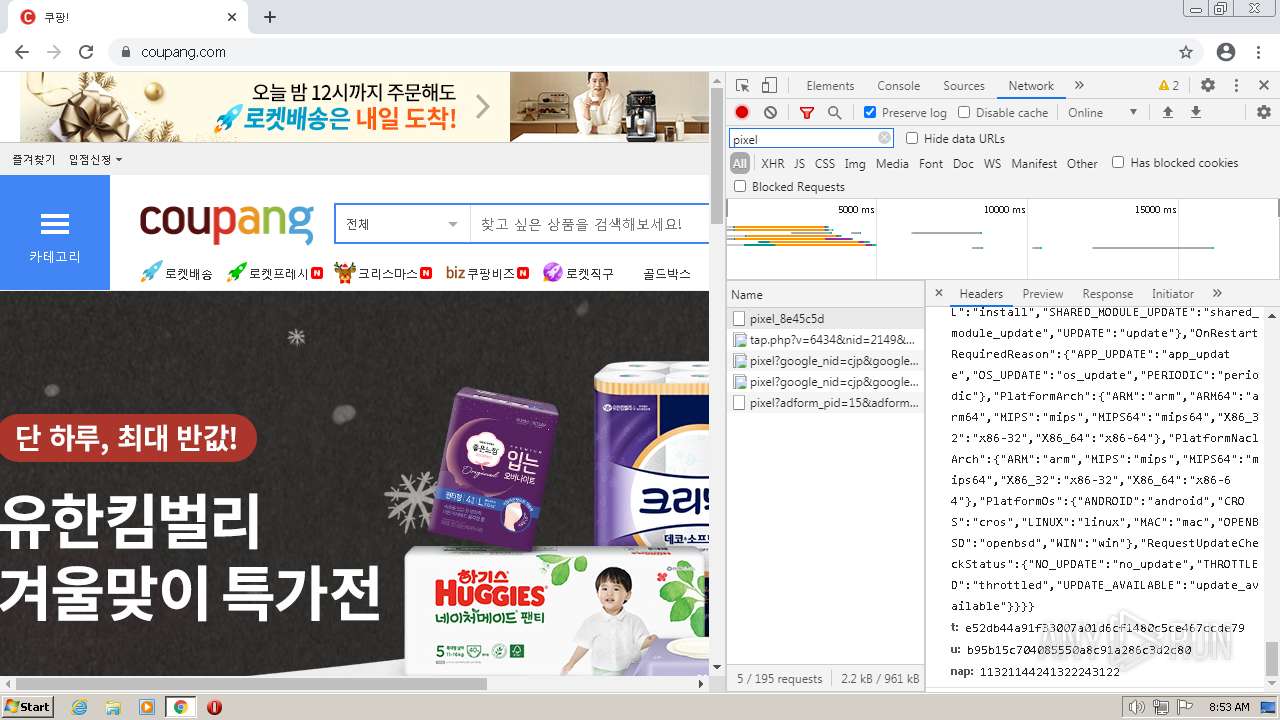Open the Response tab
This screenshot has width=1280, height=720.
(1107, 294)
